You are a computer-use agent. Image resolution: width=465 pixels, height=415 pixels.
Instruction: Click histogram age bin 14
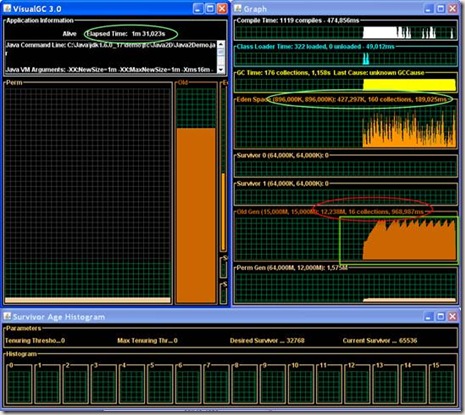[x=413, y=384]
